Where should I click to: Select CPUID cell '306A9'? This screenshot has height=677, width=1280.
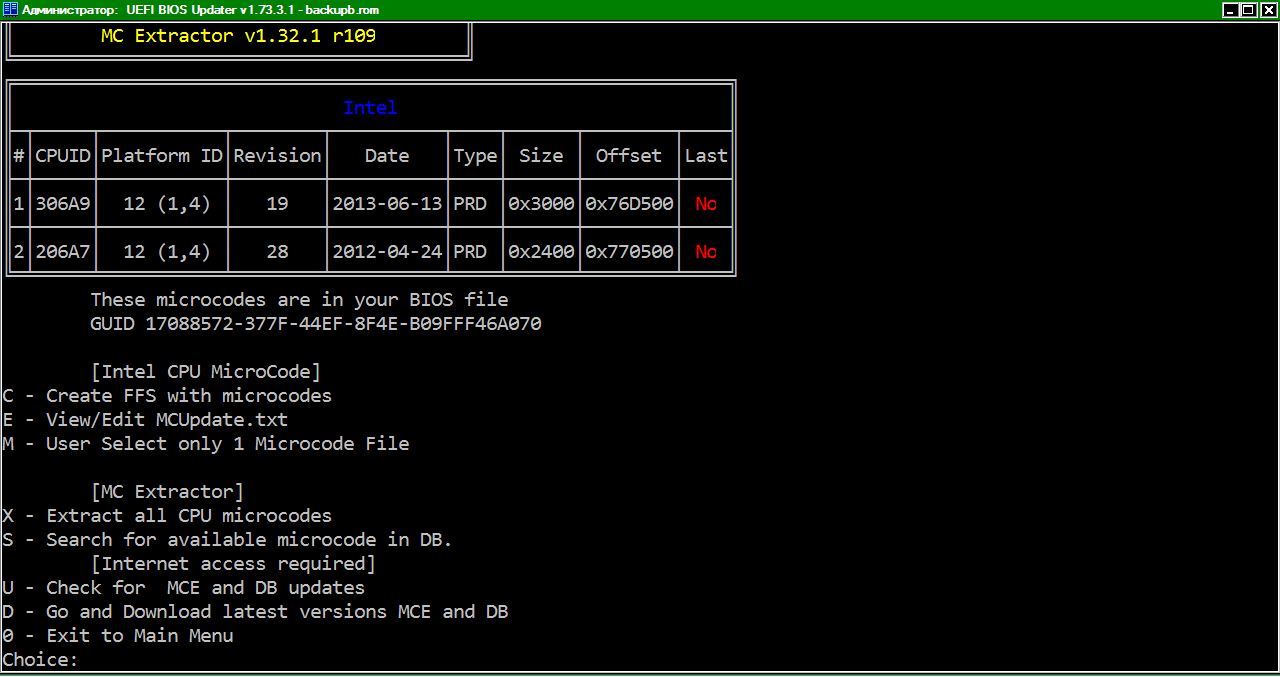63,204
